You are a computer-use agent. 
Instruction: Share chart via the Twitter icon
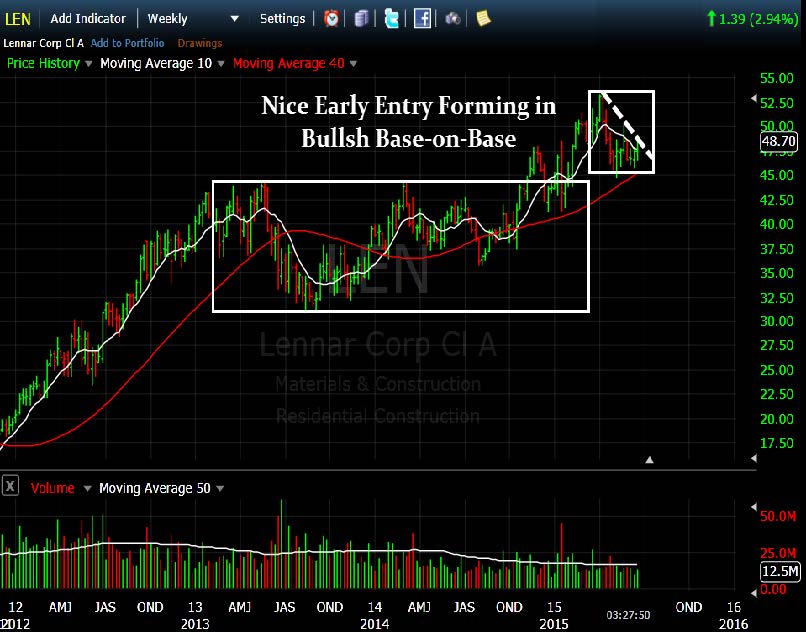[391, 19]
